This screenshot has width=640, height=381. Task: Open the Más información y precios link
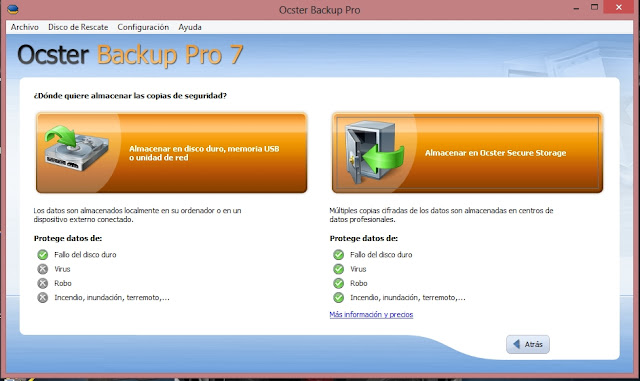pyautogui.click(x=371, y=314)
